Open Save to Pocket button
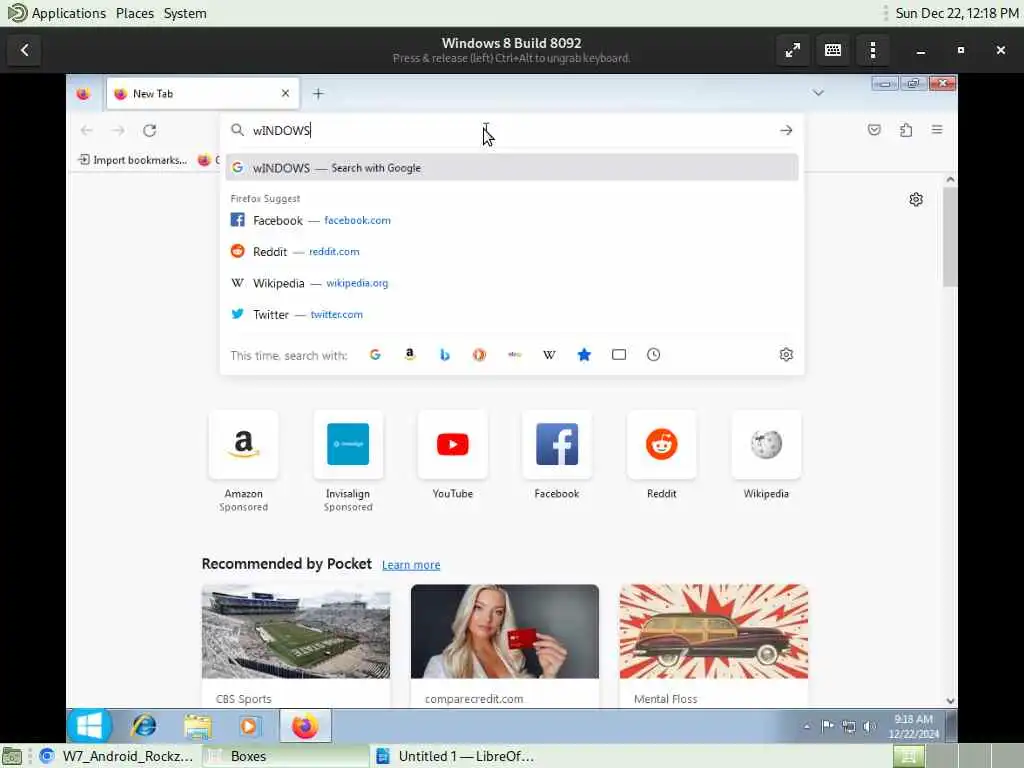The width and height of the screenshot is (1024, 768). coord(874,130)
